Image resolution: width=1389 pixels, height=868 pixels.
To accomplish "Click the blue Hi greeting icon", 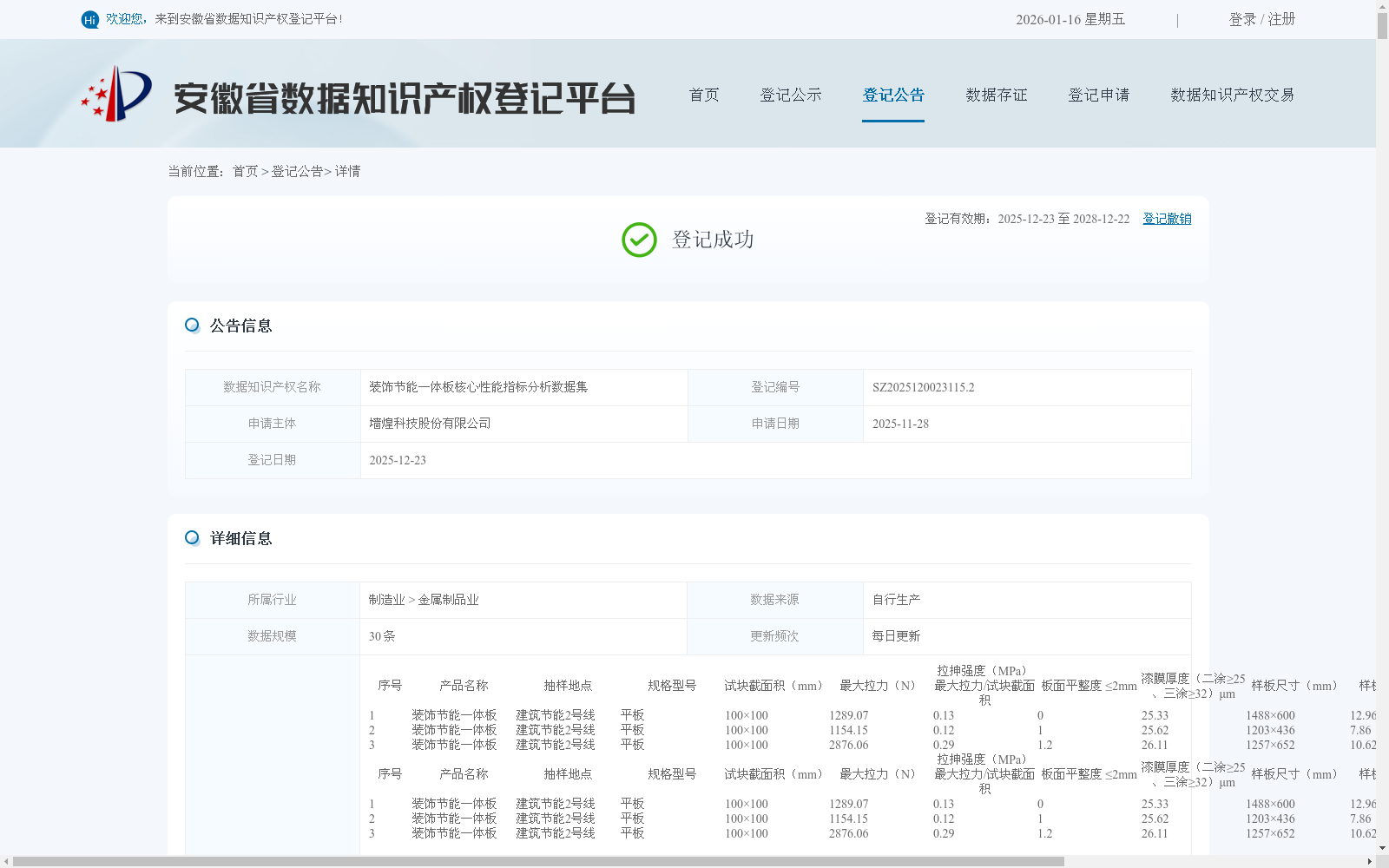I will tap(90, 19).
